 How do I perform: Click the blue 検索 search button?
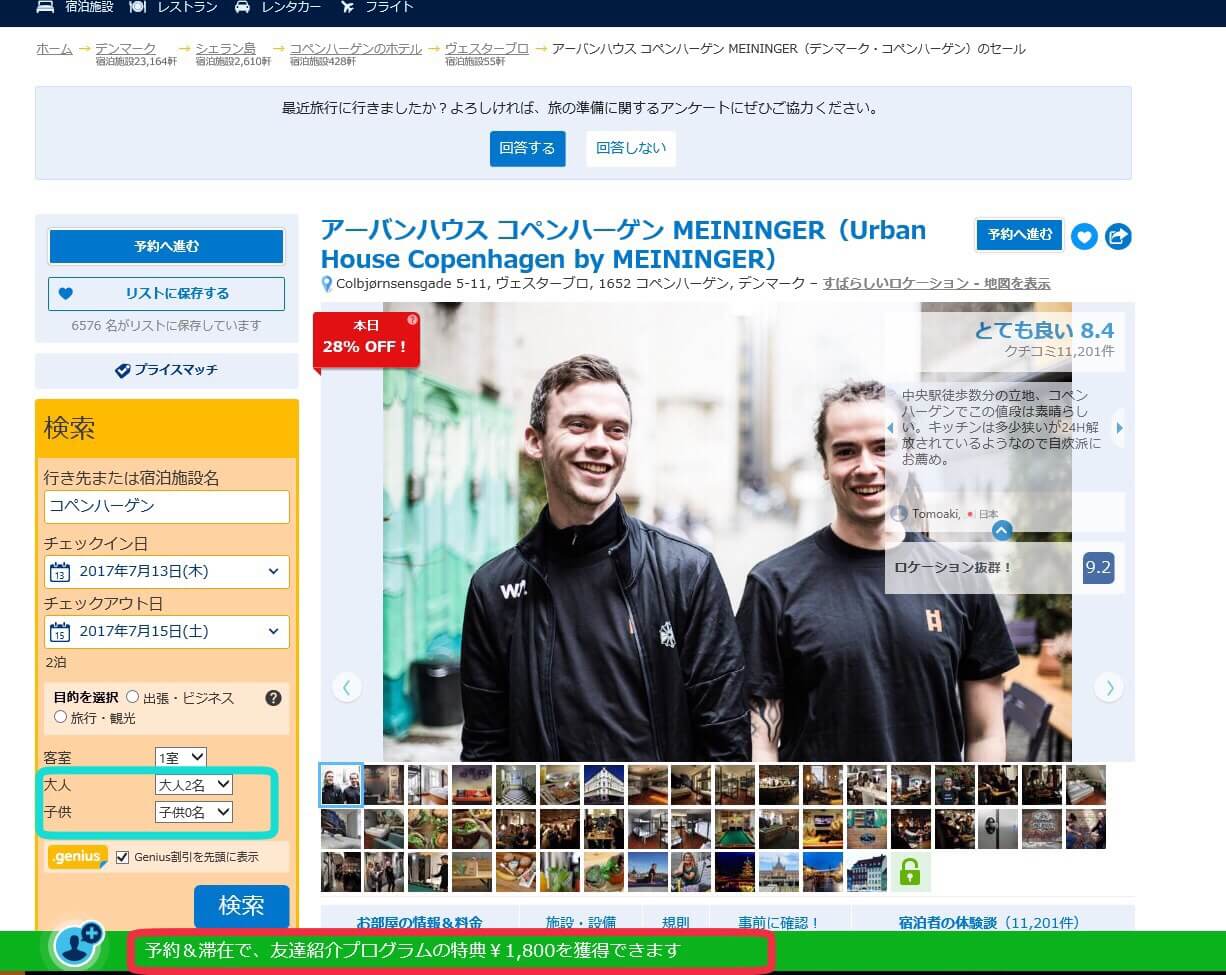click(241, 906)
